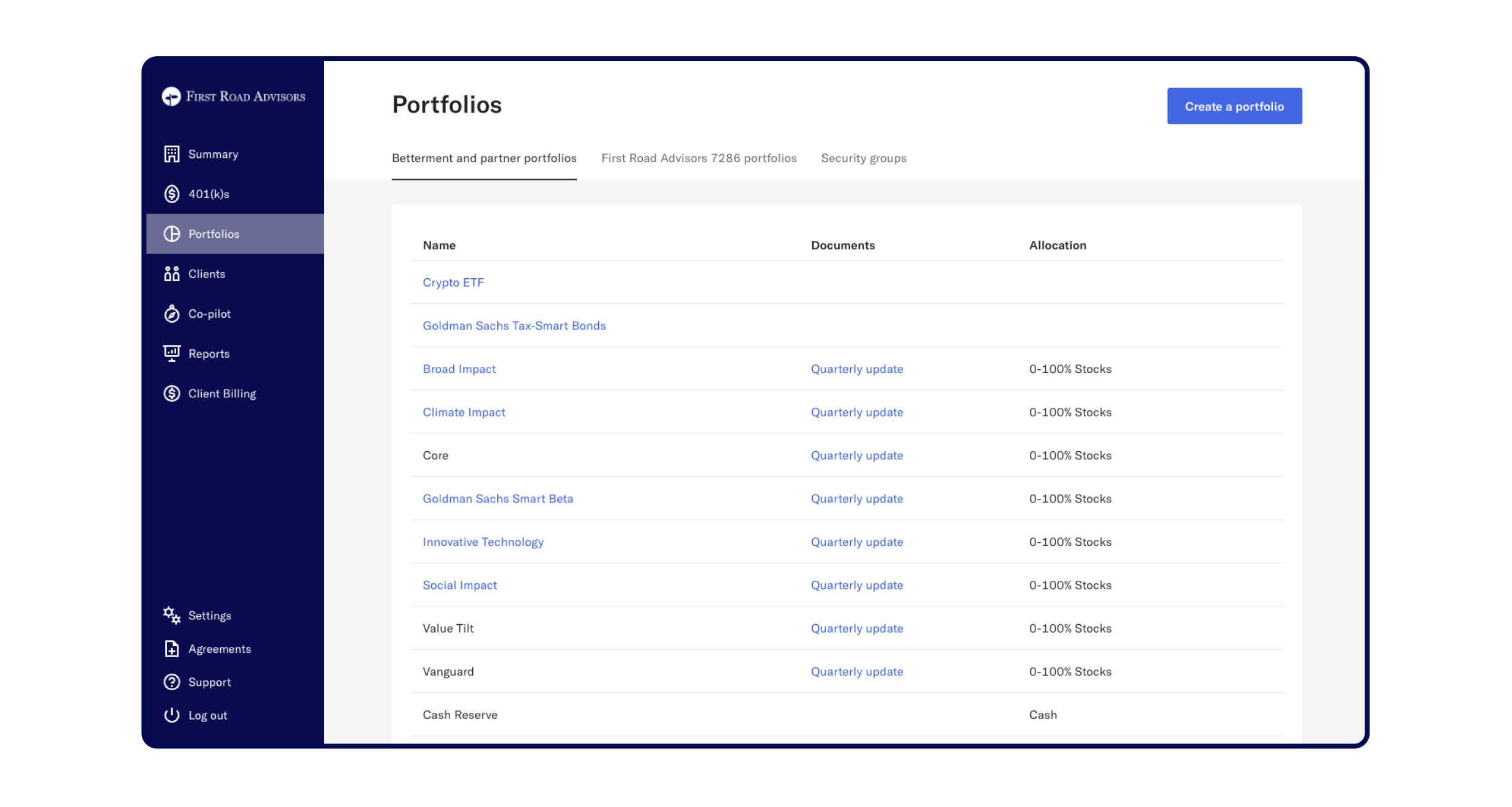This screenshot has width=1512, height=807.
Task: Open Vanguard's Quarterly update
Action: pyautogui.click(x=857, y=672)
